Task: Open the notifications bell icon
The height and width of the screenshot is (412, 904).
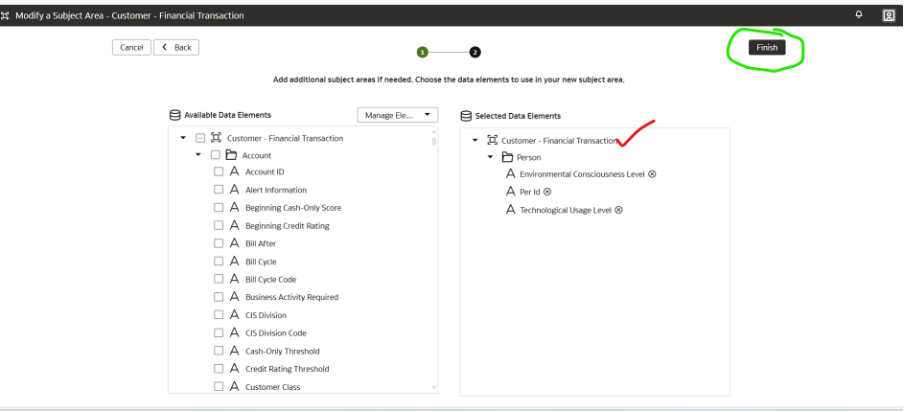Action: pyautogui.click(x=859, y=15)
